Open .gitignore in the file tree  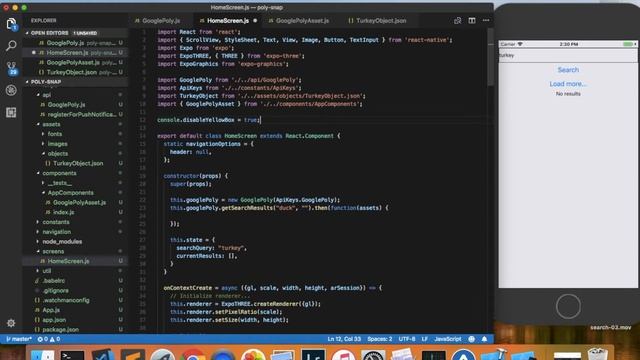point(76,290)
